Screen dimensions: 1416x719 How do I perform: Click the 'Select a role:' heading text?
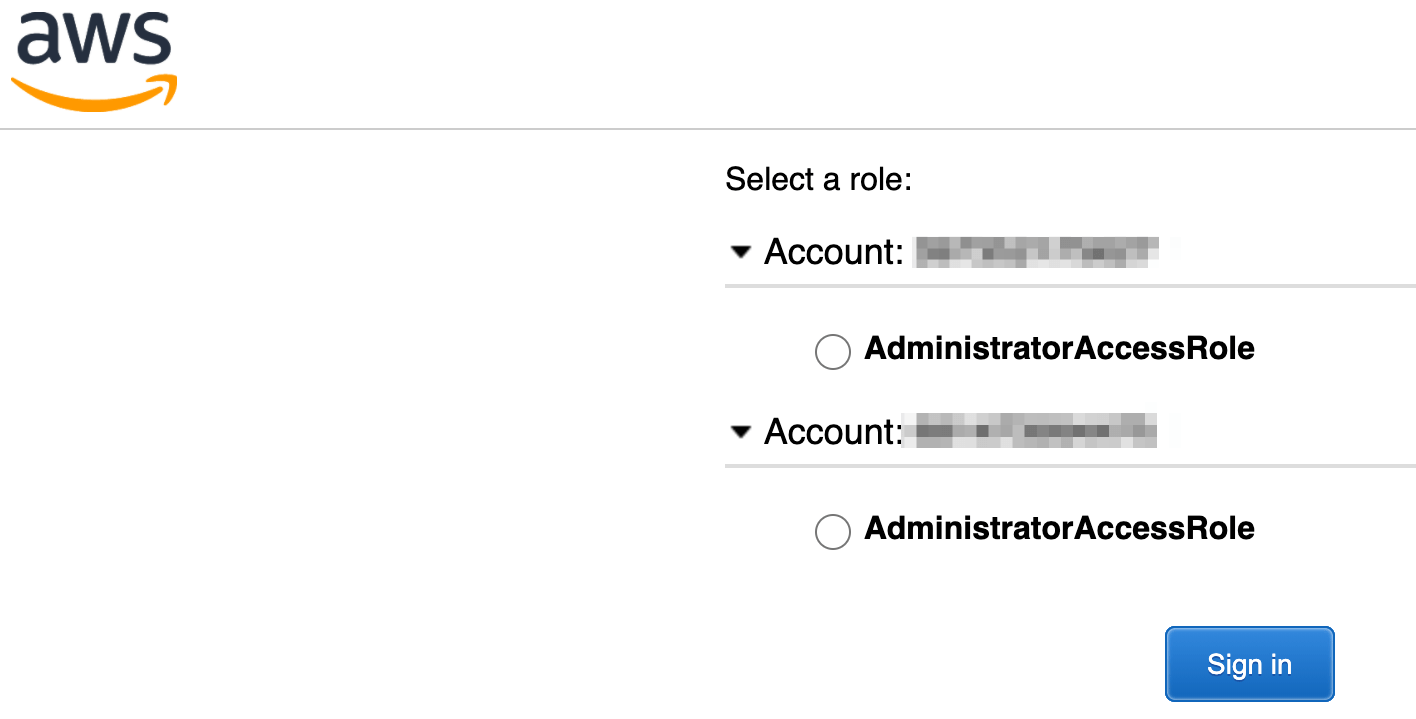(819, 179)
